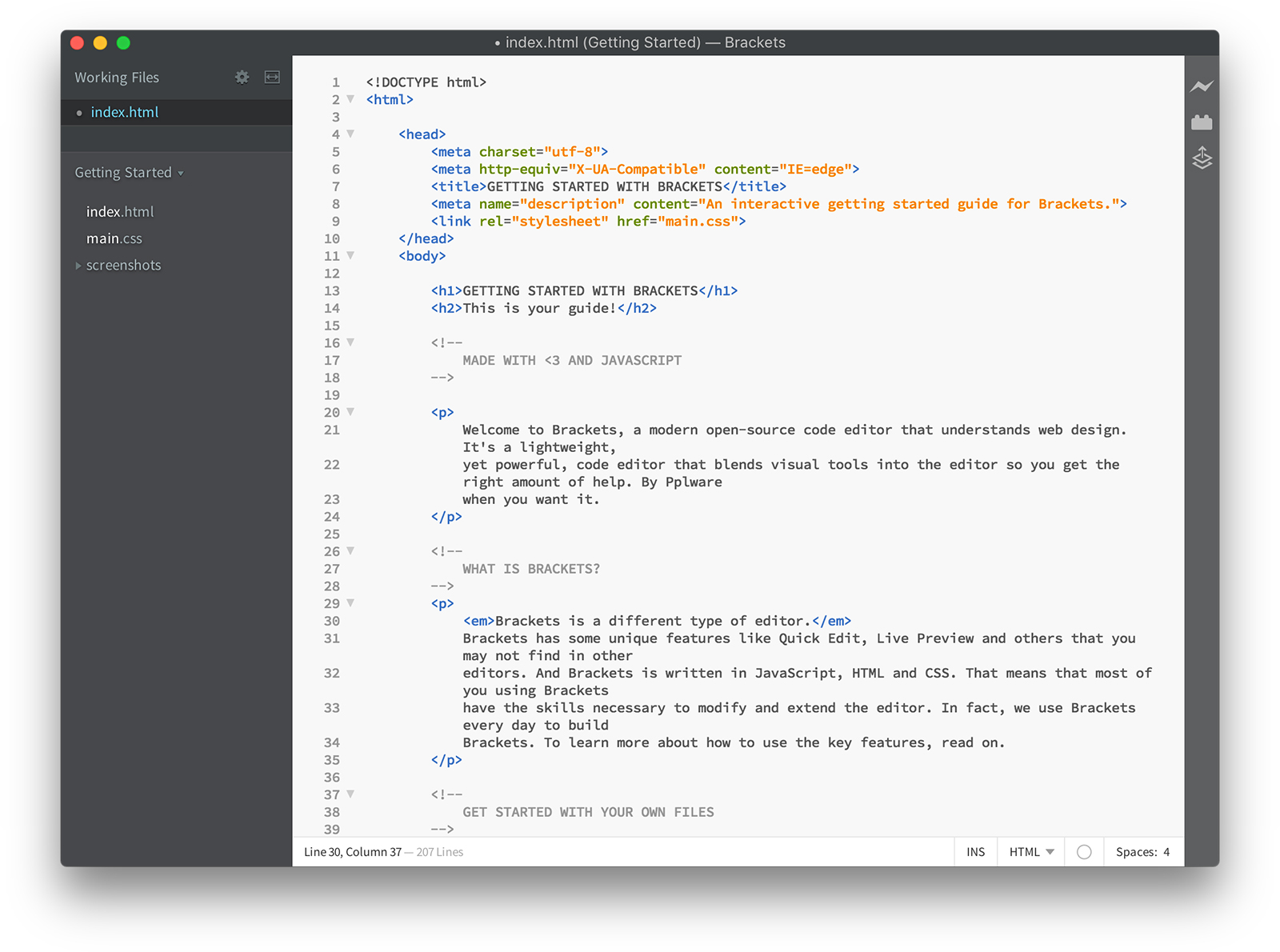Toggle INS insert/overwrite mode
This screenshot has height=952, width=1280.
click(x=975, y=852)
